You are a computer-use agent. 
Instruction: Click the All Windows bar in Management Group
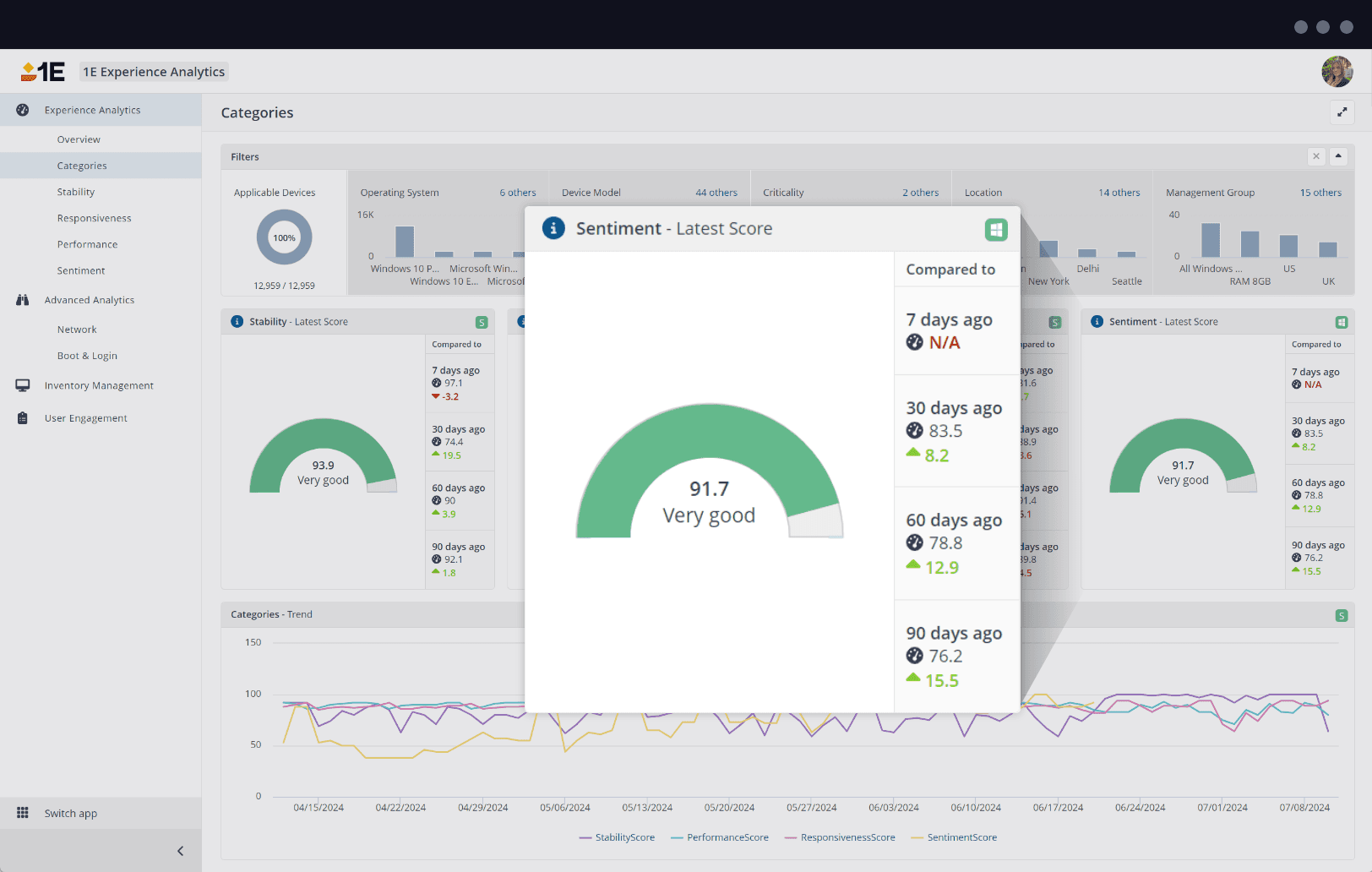click(1211, 240)
